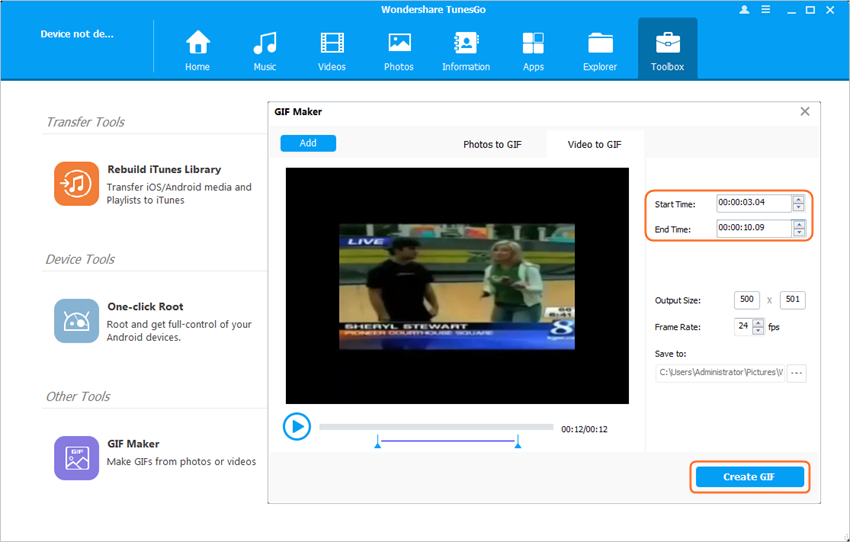Increase the Start Time value

pos(798,199)
